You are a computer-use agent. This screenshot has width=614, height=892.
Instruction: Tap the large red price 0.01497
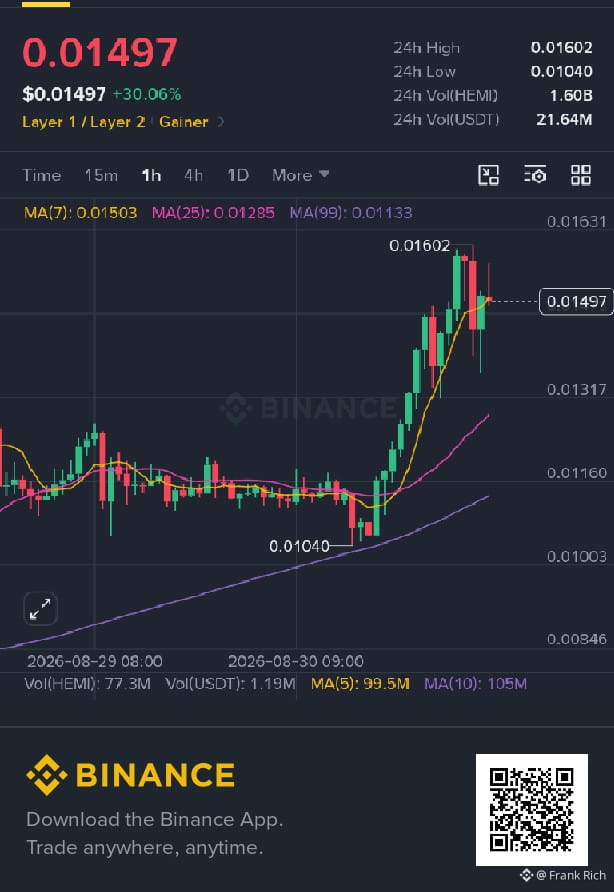tap(100, 52)
